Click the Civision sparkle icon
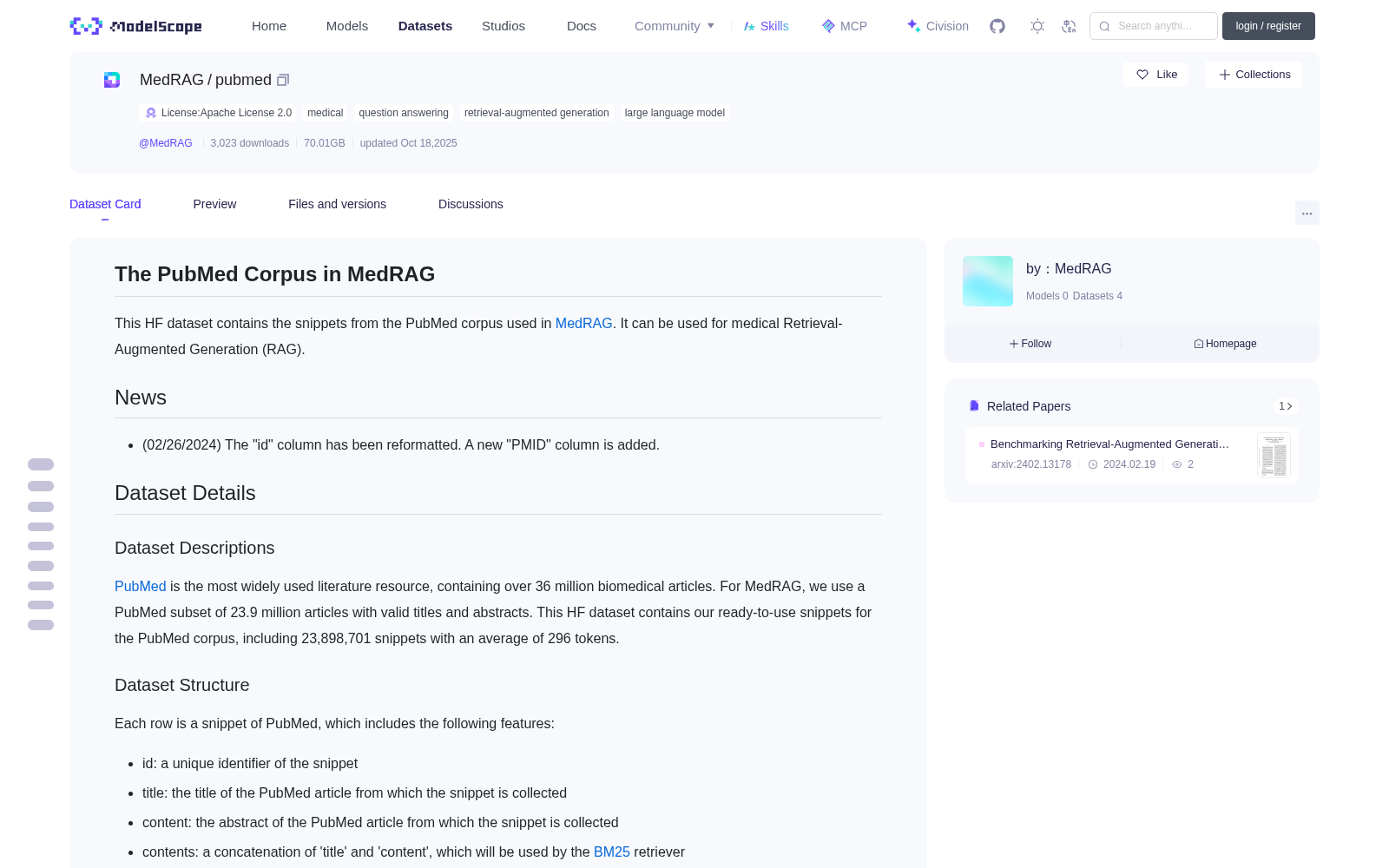1389x868 pixels. (x=913, y=26)
